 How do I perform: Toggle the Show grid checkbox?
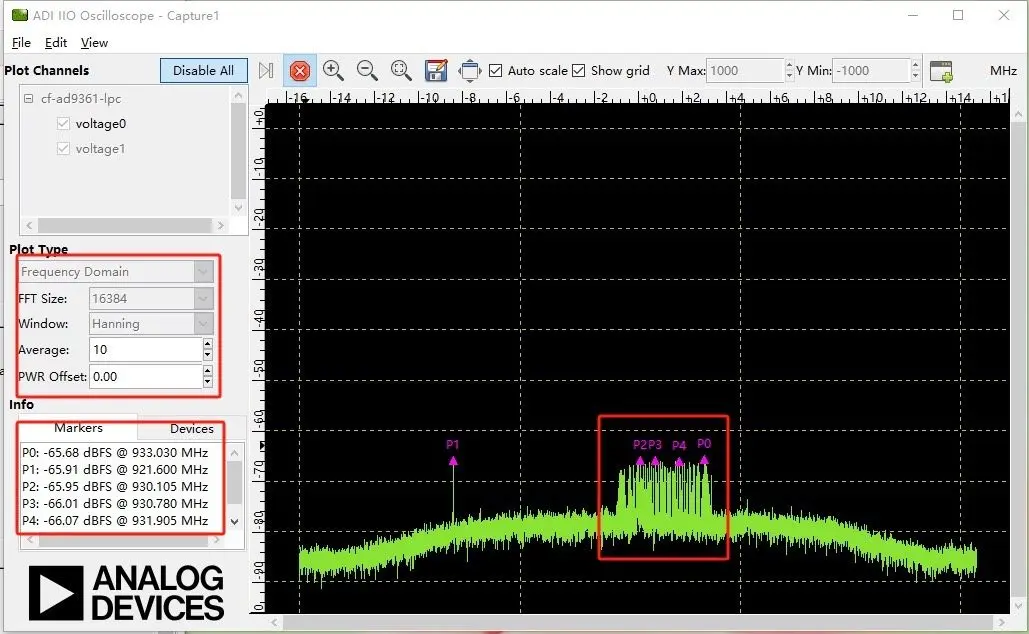click(578, 71)
